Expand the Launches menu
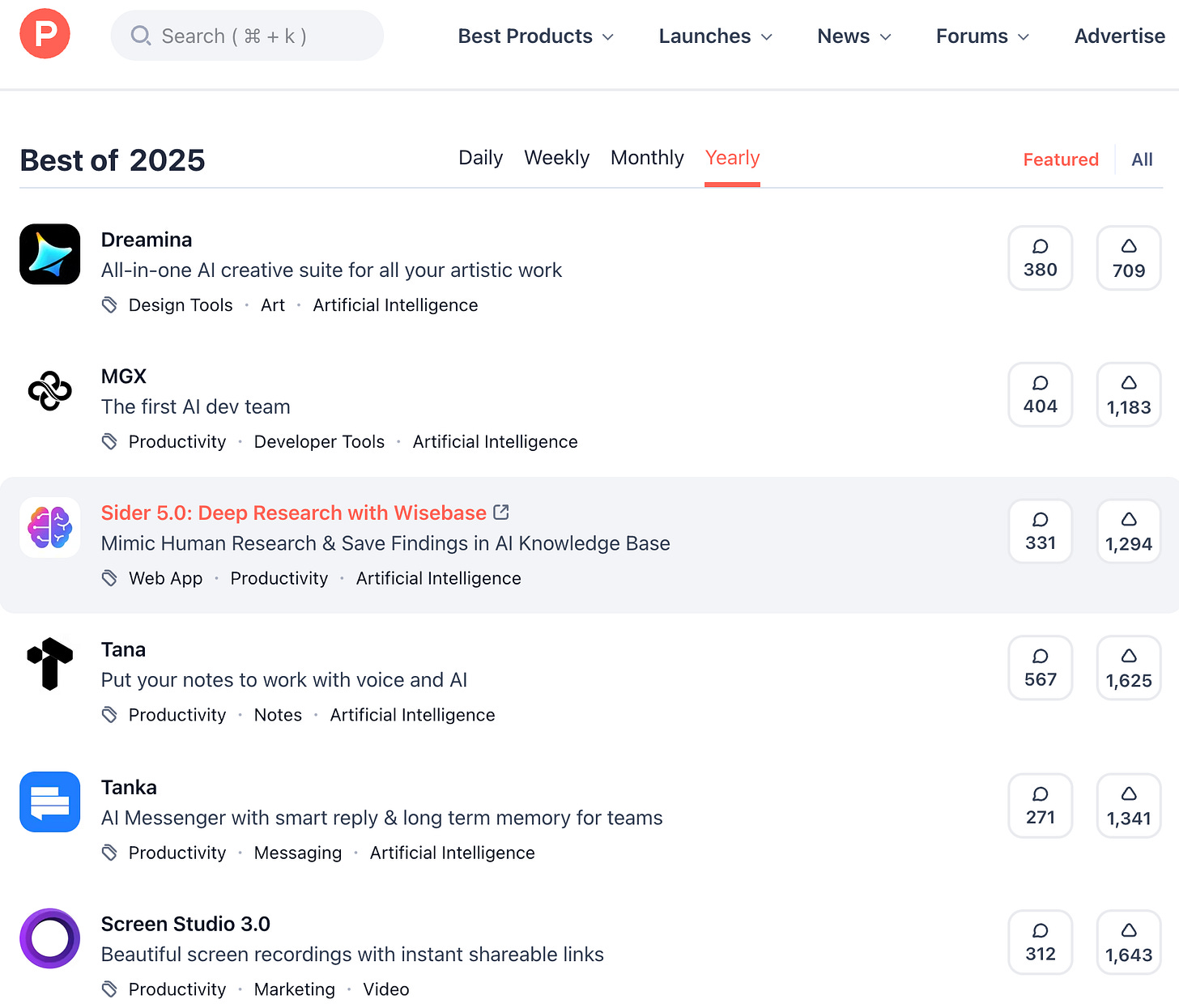 [x=715, y=36]
